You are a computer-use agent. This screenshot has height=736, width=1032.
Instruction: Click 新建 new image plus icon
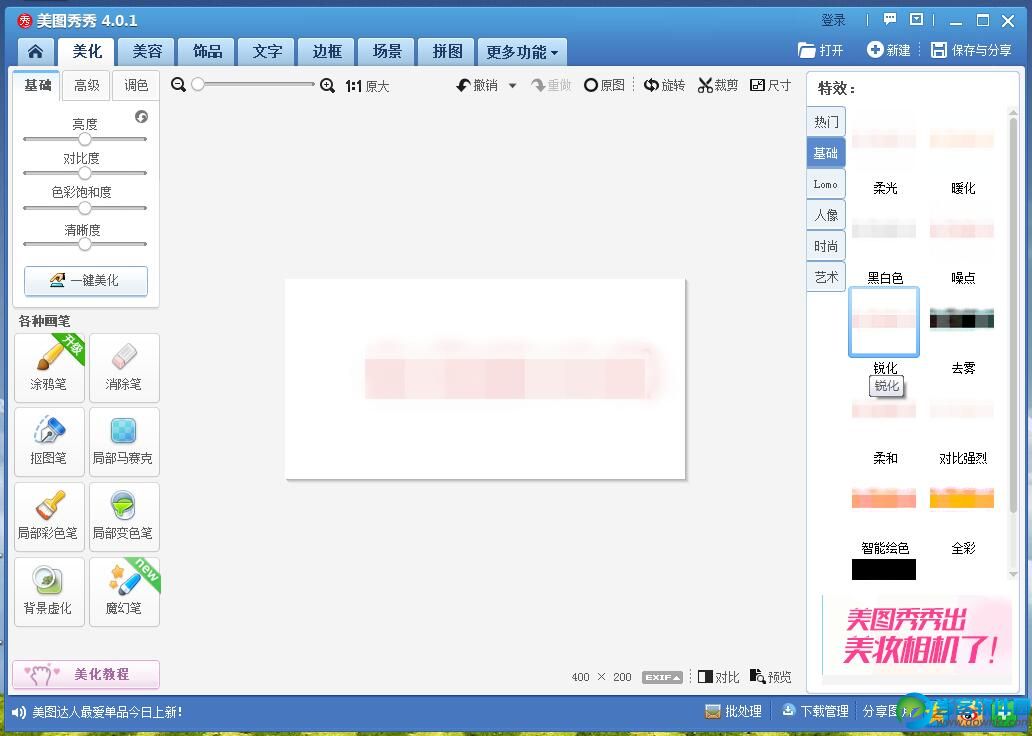889,50
